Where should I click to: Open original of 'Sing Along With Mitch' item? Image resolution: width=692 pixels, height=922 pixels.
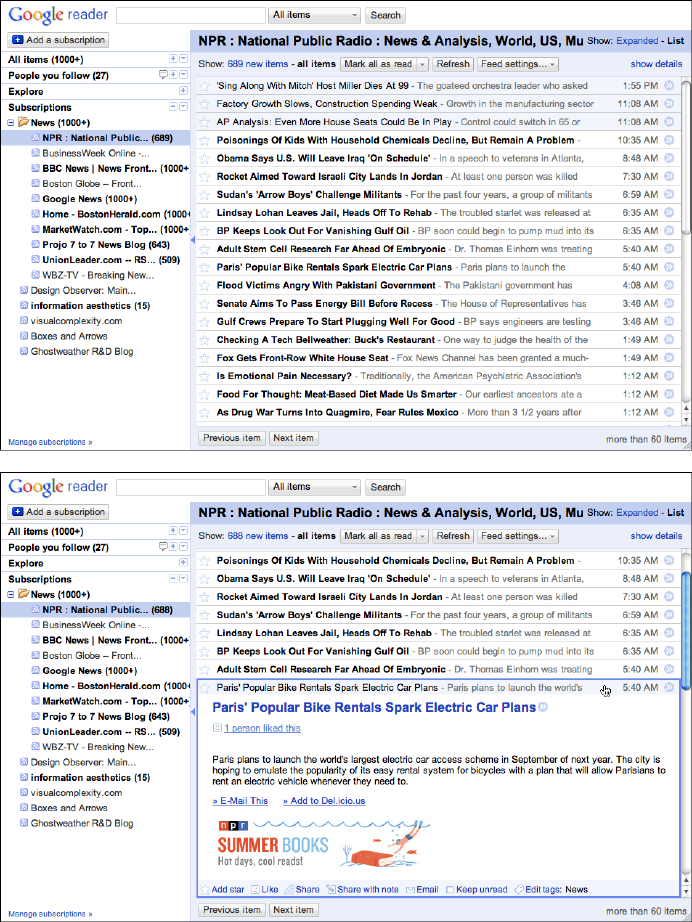click(x=669, y=85)
